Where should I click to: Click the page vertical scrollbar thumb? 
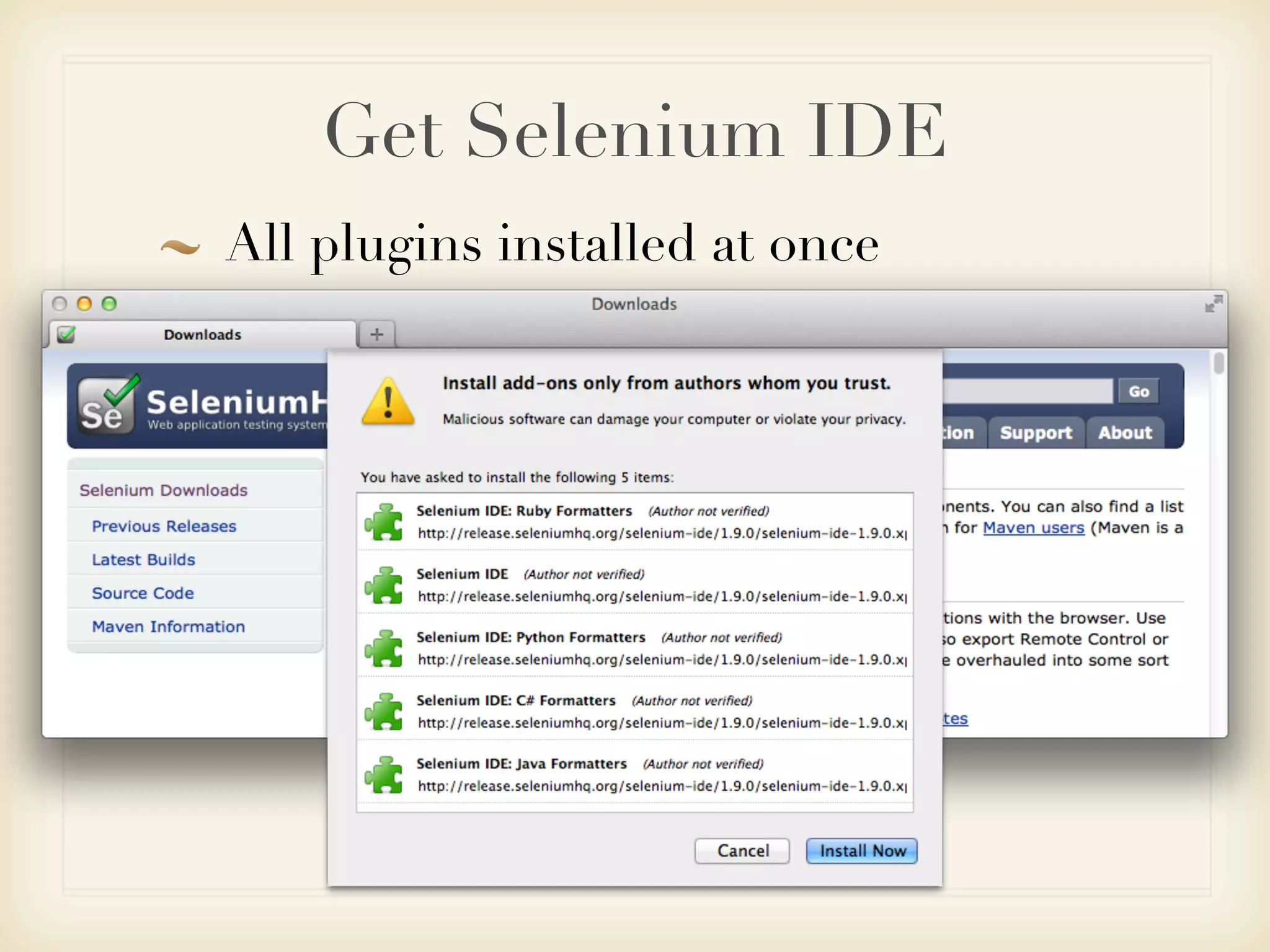(1219, 363)
